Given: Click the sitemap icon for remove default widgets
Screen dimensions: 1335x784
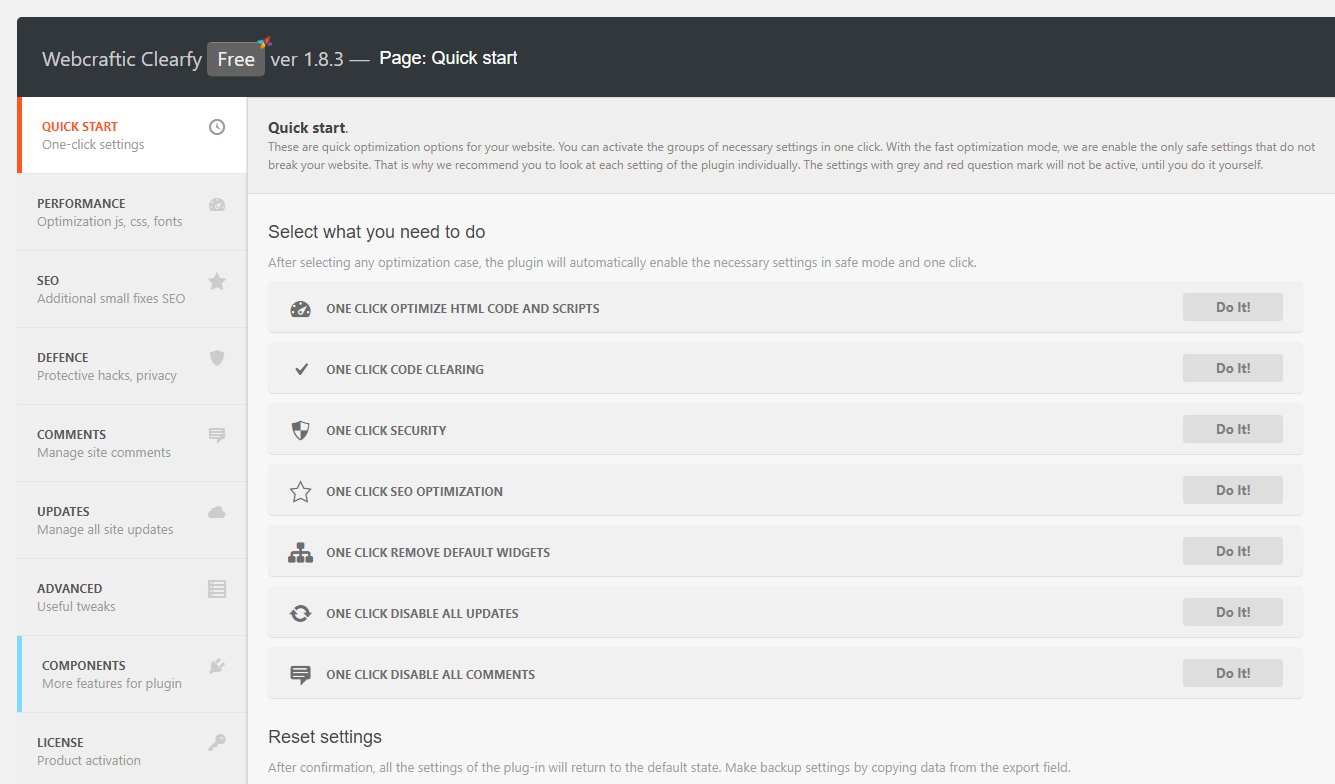Looking at the screenshot, I should point(300,551).
